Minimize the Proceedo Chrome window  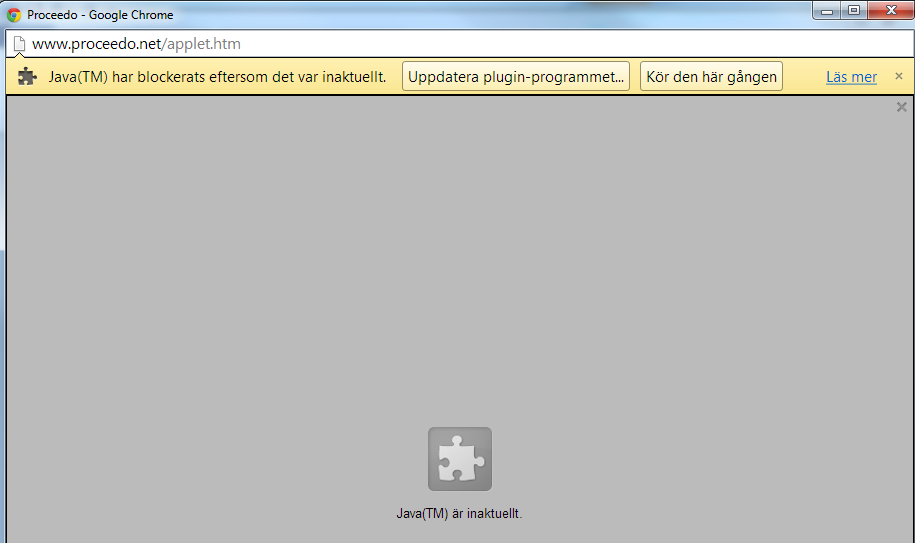click(826, 10)
